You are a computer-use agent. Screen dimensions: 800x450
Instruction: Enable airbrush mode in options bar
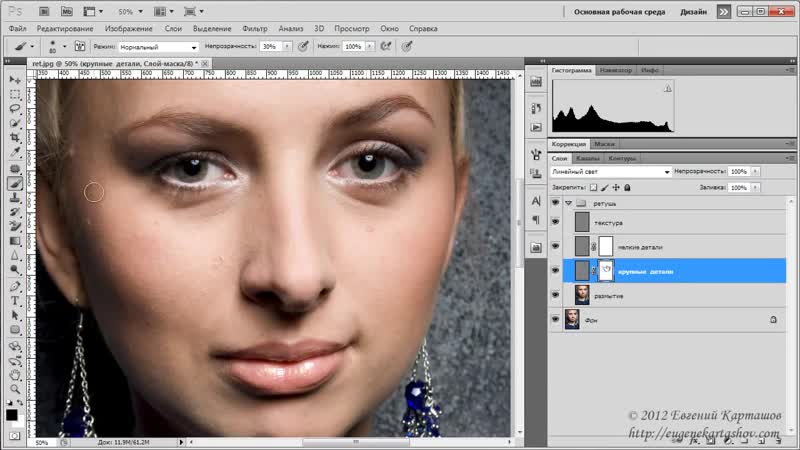click(386, 46)
